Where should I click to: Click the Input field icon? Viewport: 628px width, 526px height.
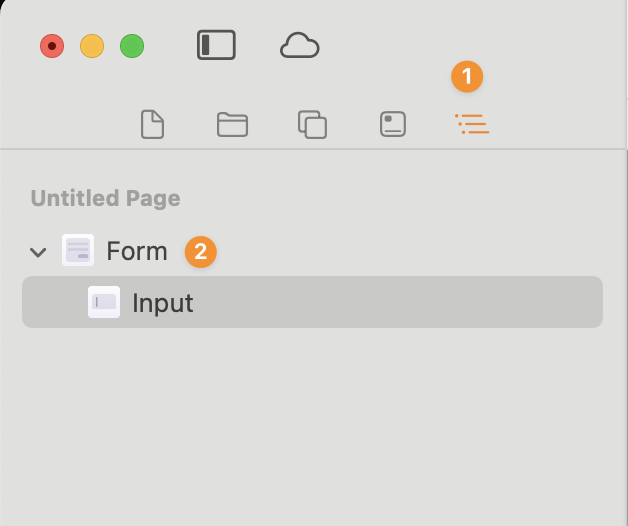[104, 302]
